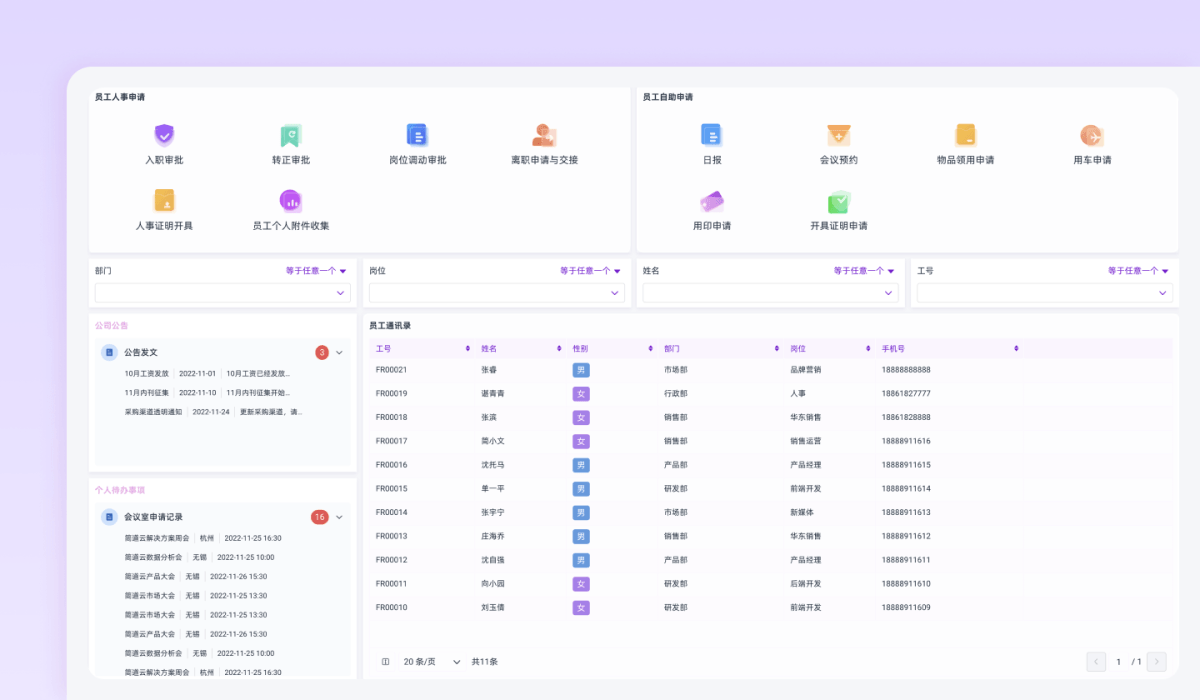Click the page number 1 field
The height and width of the screenshot is (700, 1200).
[x=1119, y=662]
